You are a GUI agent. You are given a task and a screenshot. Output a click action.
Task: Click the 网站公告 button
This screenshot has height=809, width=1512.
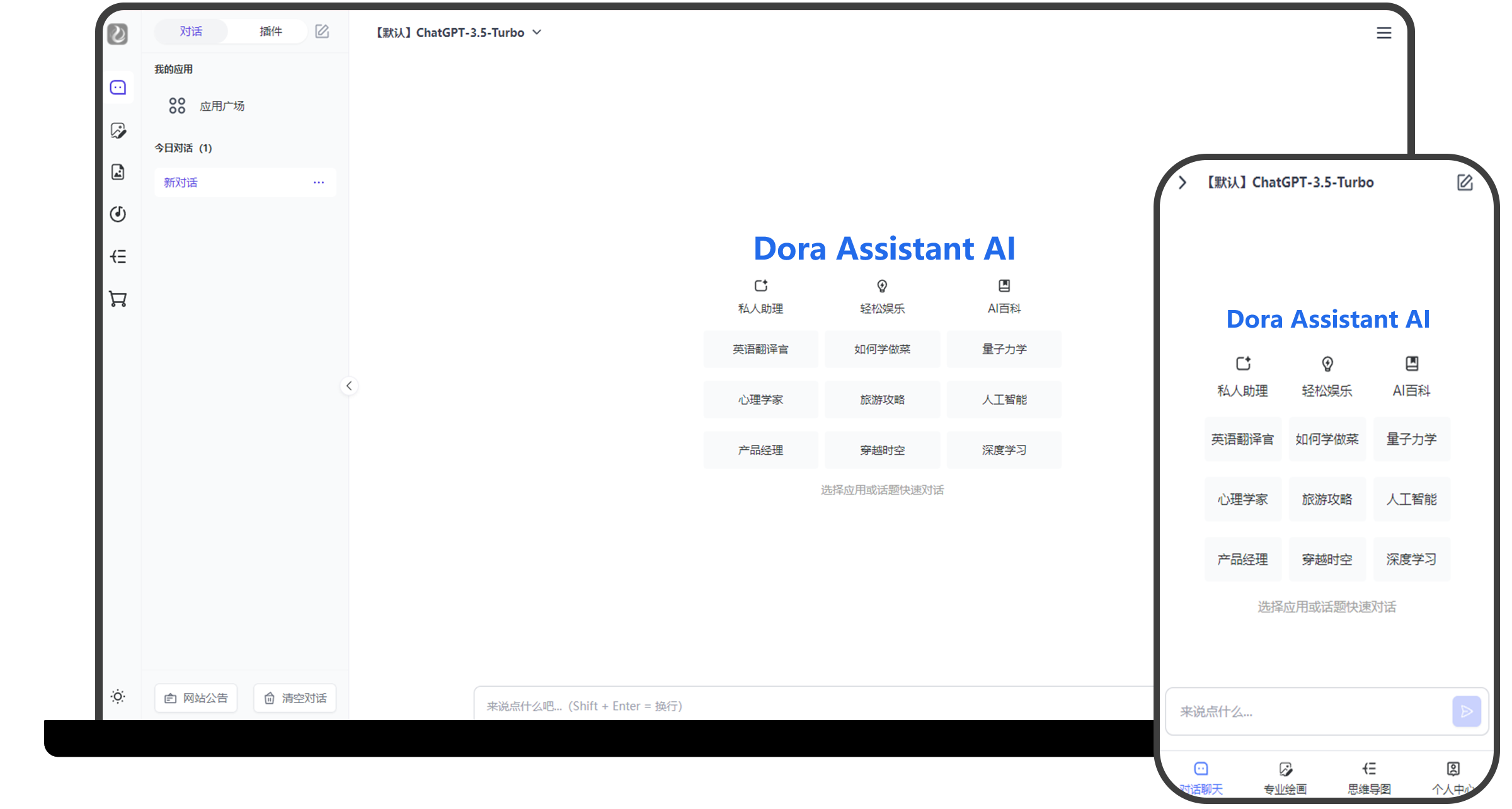click(196, 698)
